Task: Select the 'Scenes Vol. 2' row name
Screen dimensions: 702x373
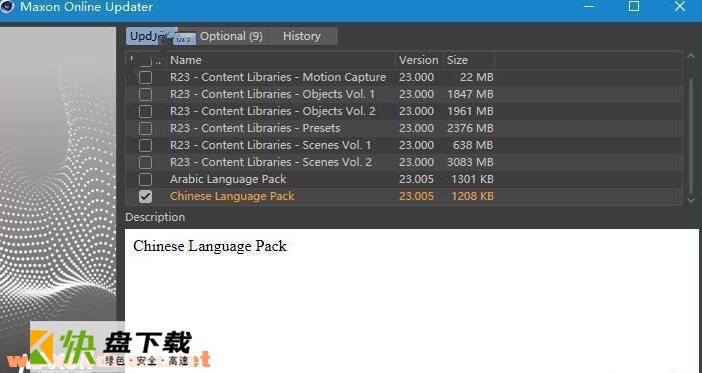Action: 271,162
